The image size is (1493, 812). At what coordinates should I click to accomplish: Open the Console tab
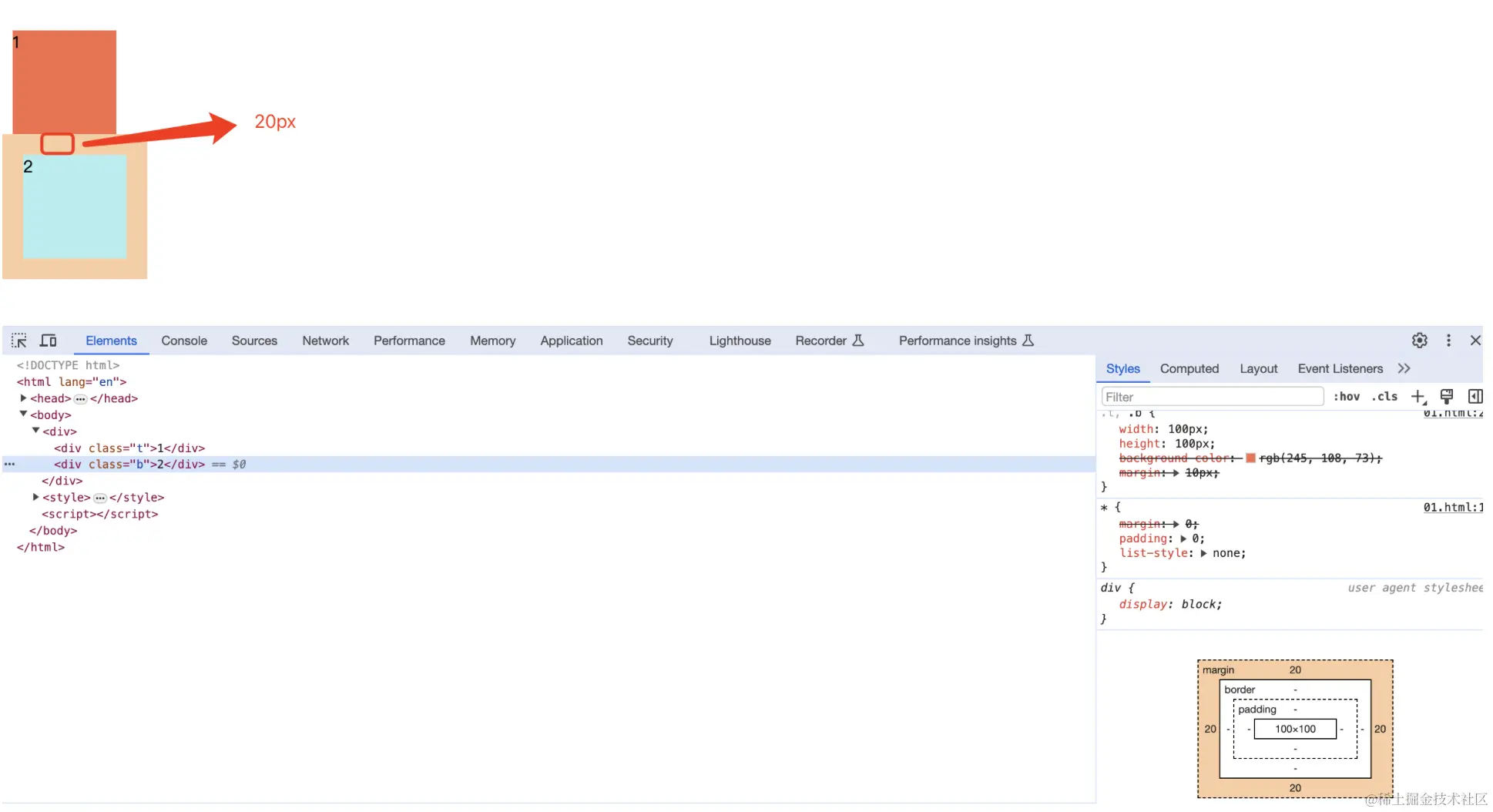click(x=184, y=341)
